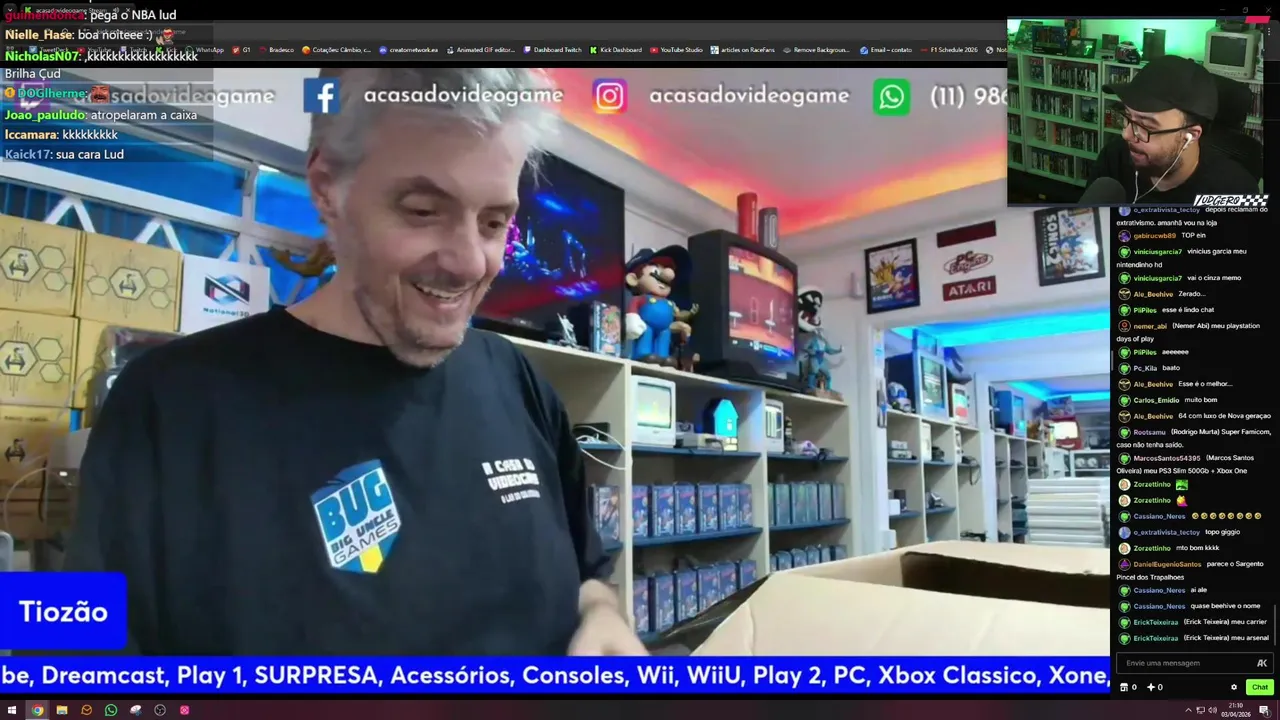This screenshot has width=1280, height=720.
Task: Click username Pc_Kila in chat
Action: [1145, 368]
